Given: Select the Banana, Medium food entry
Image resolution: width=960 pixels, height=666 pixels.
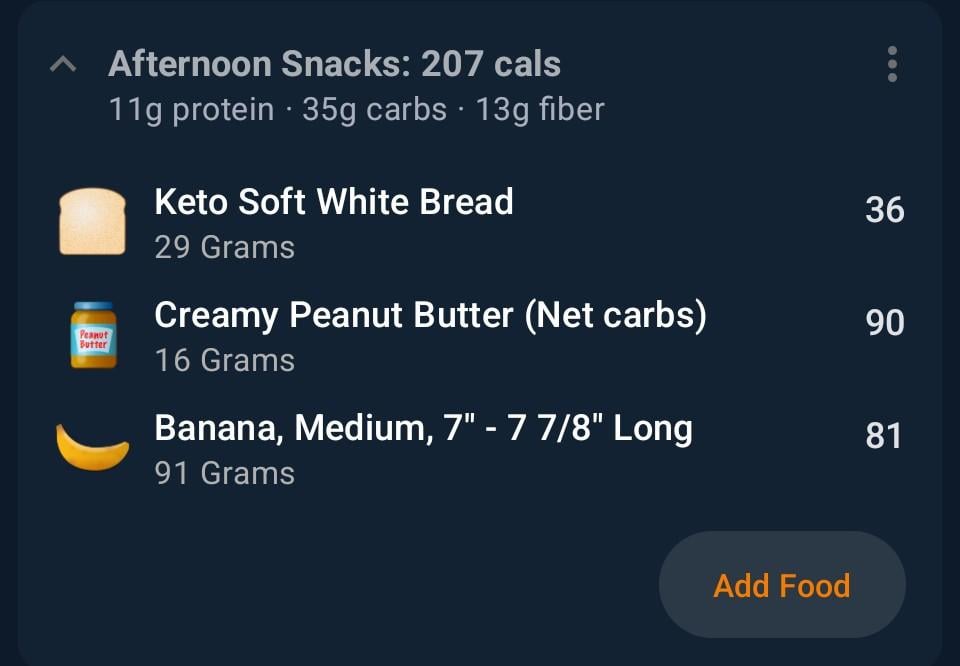Looking at the screenshot, I should 423,429.
